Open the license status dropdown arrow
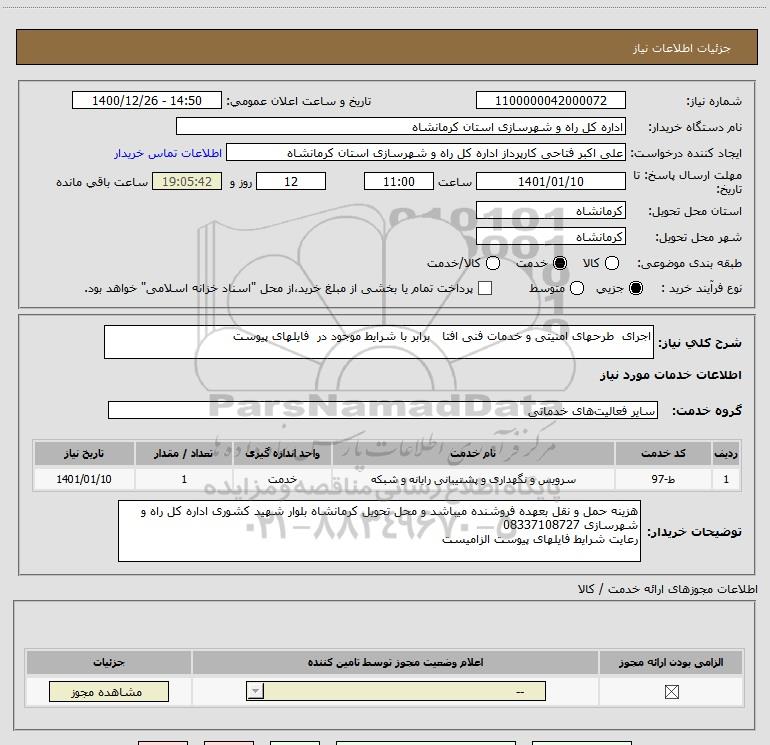This screenshot has width=770, height=745. pos(255,691)
